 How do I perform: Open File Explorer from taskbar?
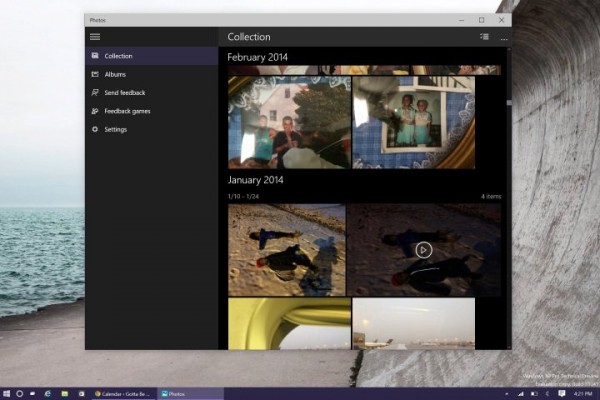pos(65,393)
